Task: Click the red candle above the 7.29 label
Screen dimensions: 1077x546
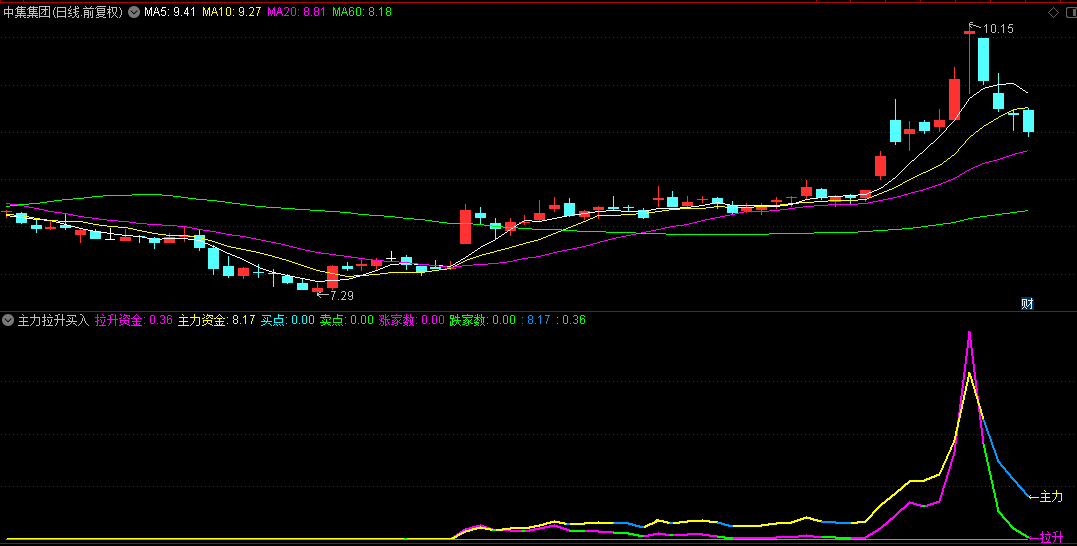Action: [x=332, y=277]
